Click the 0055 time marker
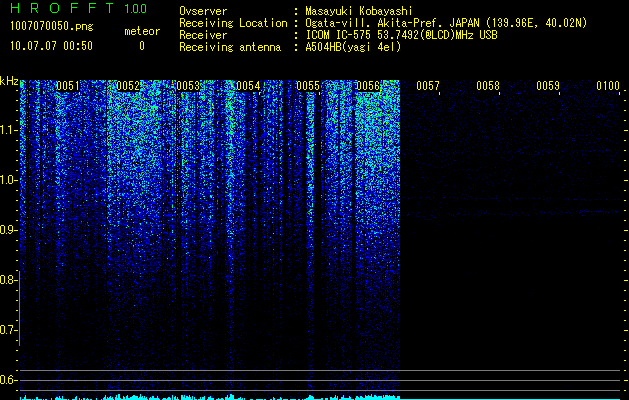Viewport: 629px width, 400px height. (x=308, y=86)
